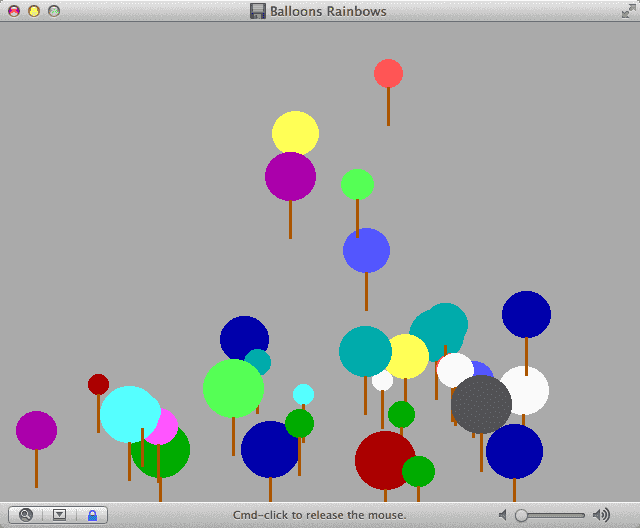Close the window with the red button
This screenshot has height=528, width=640.
[14, 11]
